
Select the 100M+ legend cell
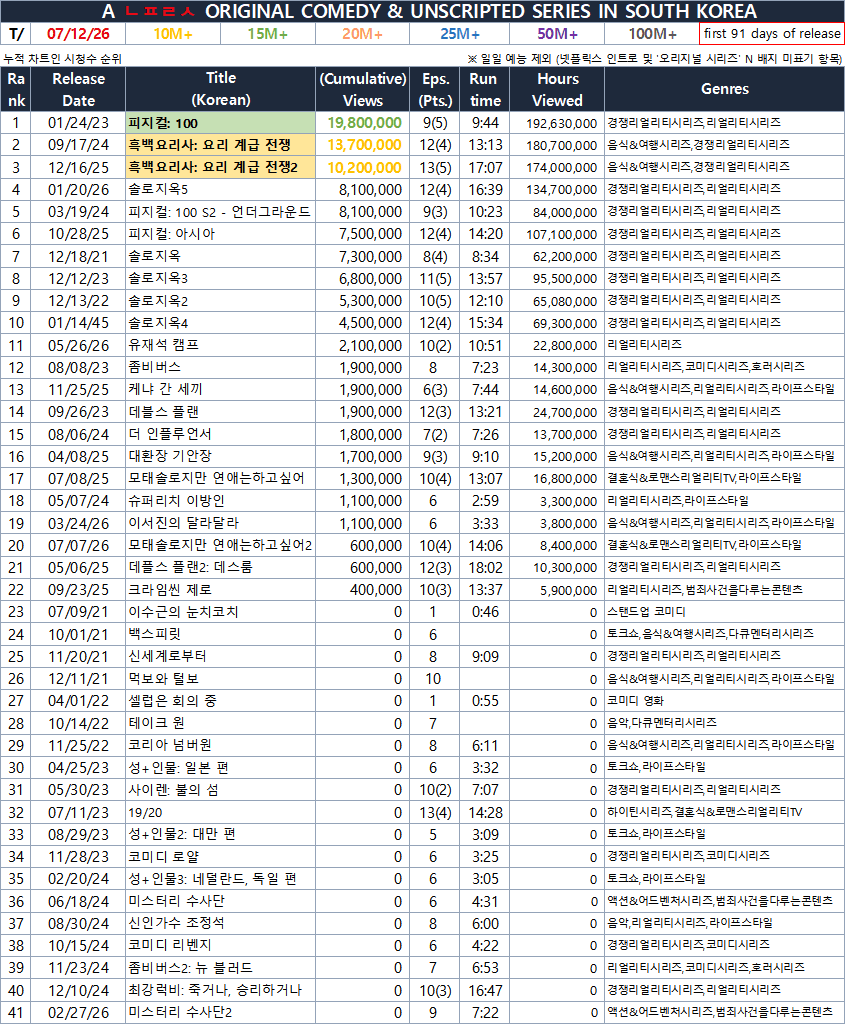coord(652,33)
